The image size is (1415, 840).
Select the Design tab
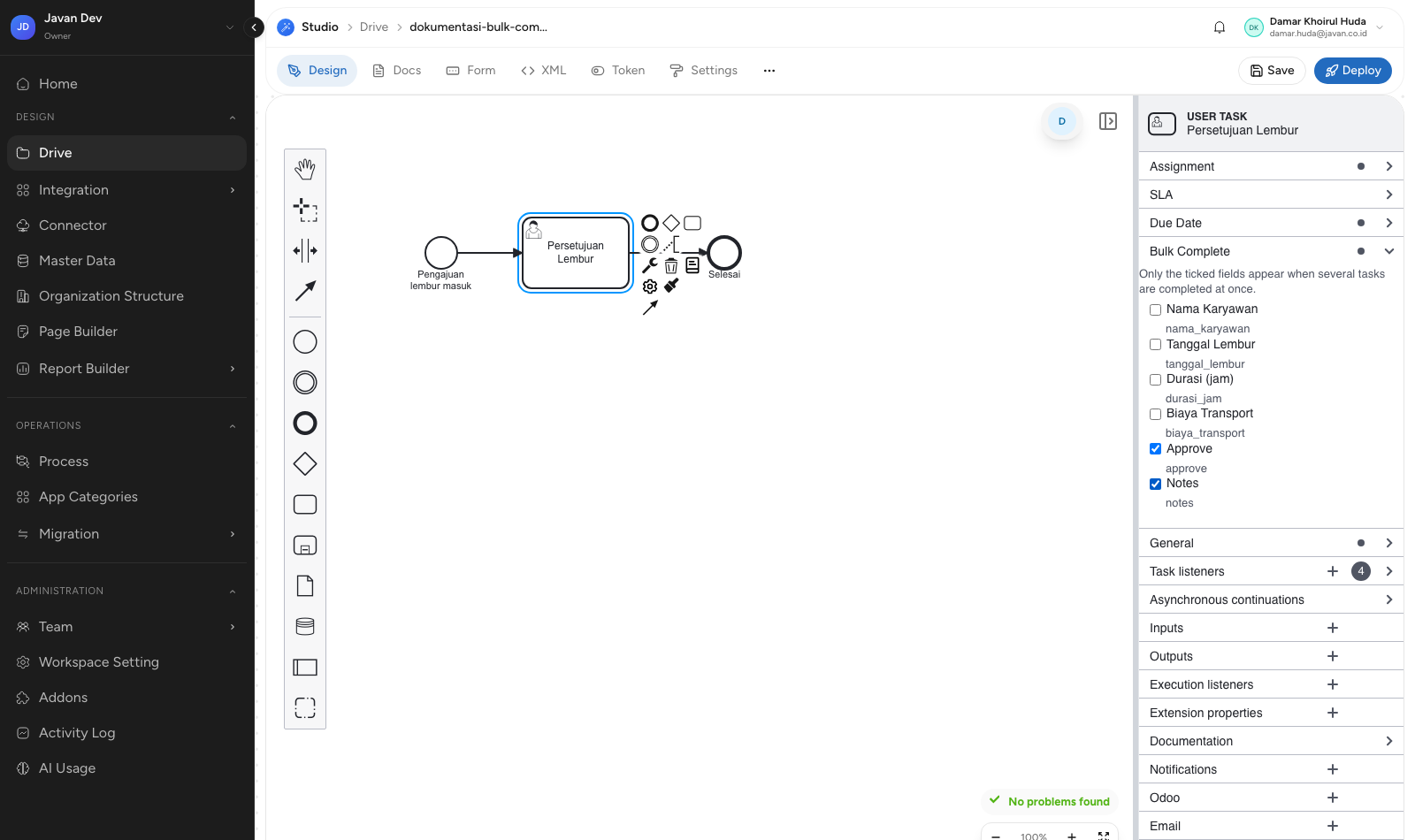pyautogui.click(x=317, y=71)
